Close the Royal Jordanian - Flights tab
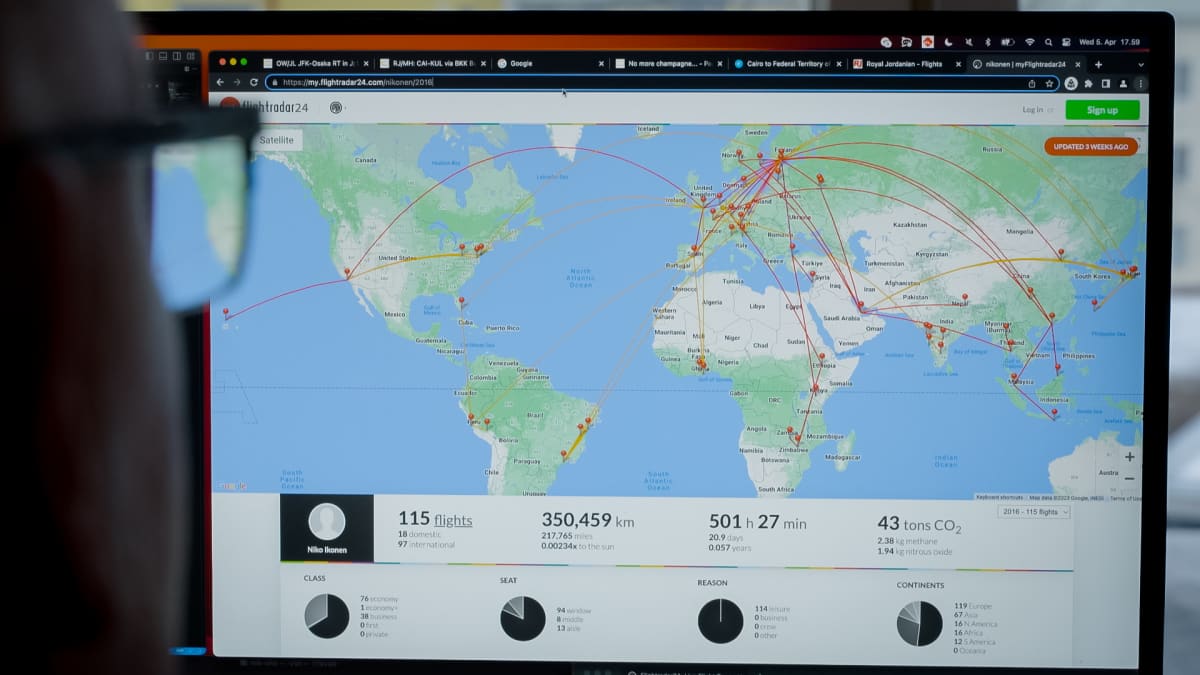Image resolution: width=1200 pixels, height=675 pixels. point(956,64)
